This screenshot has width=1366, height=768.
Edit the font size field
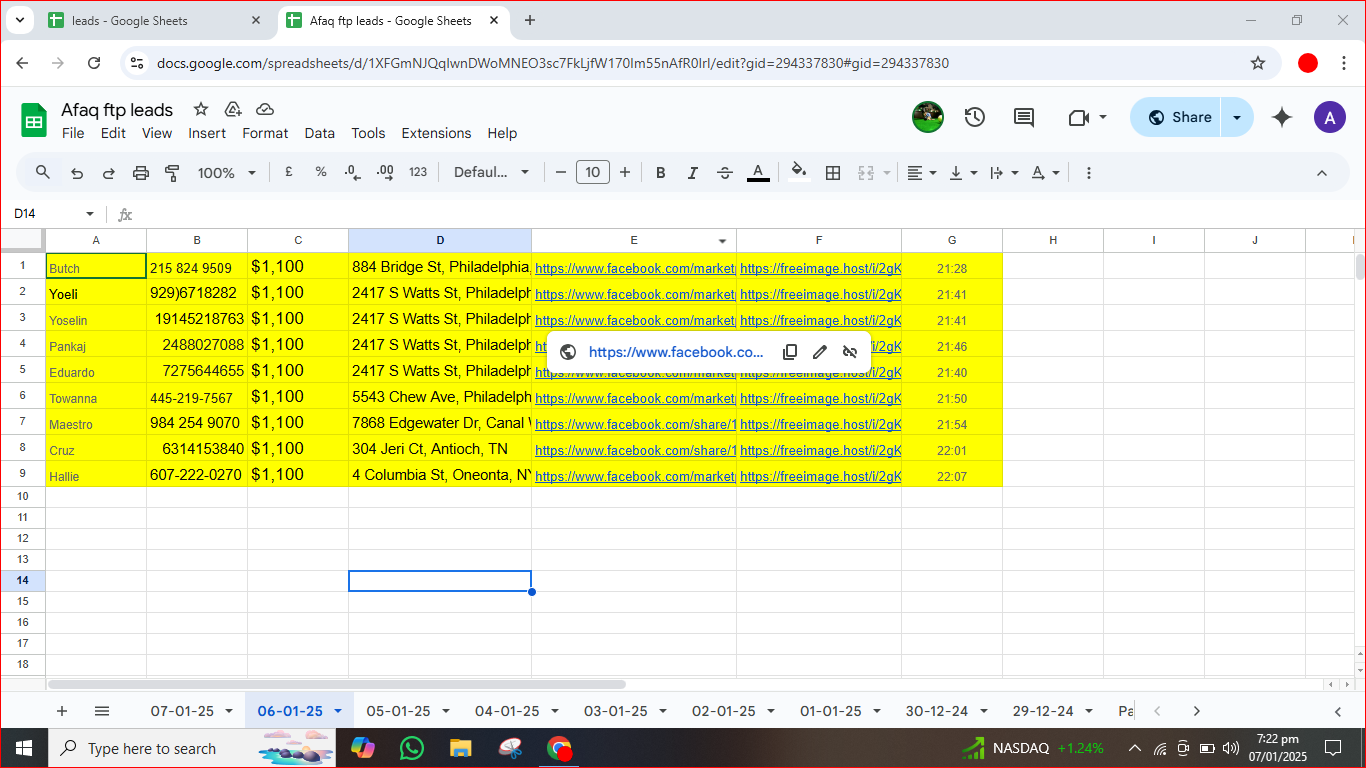point(593,172)
